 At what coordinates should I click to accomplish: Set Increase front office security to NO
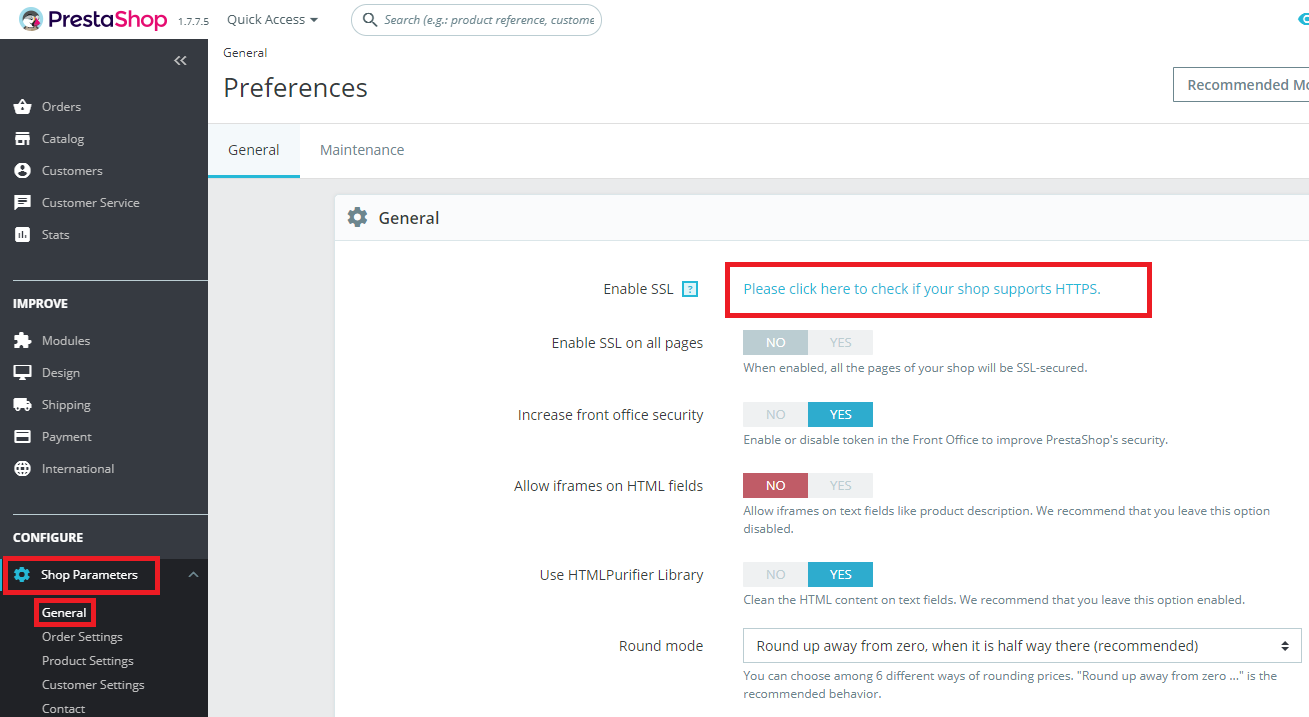point(775,414)
